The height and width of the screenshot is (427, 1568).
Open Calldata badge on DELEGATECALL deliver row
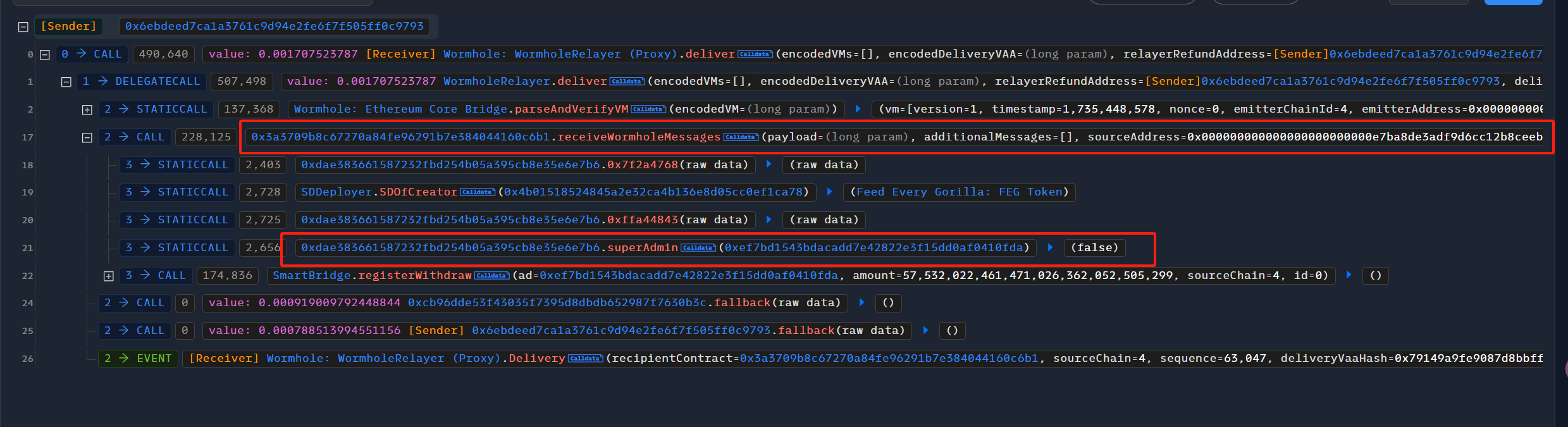(627, 82)
